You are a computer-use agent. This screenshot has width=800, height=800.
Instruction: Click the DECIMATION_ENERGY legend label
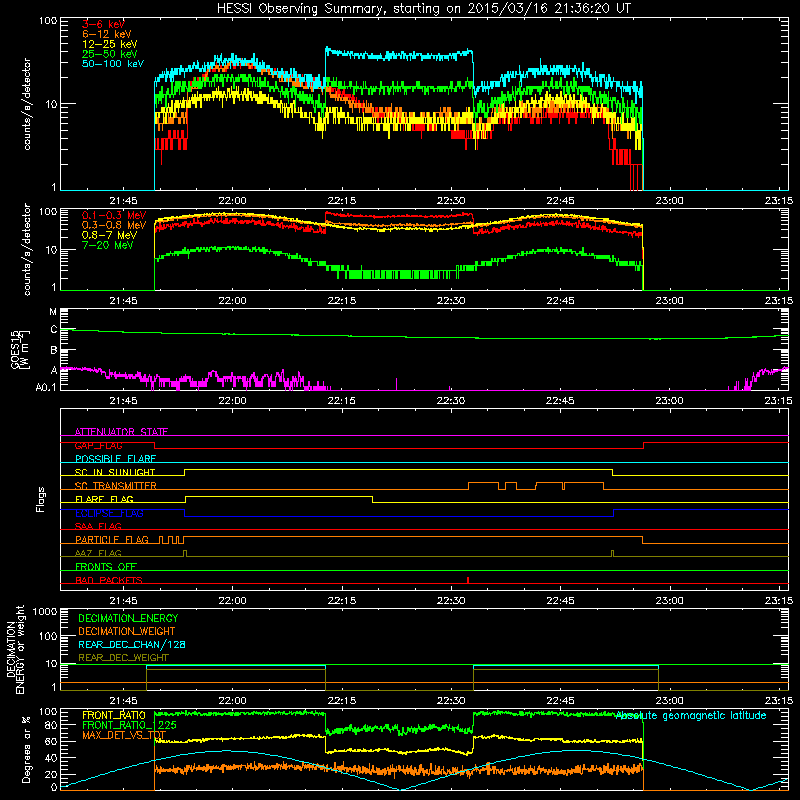[128, 618]
